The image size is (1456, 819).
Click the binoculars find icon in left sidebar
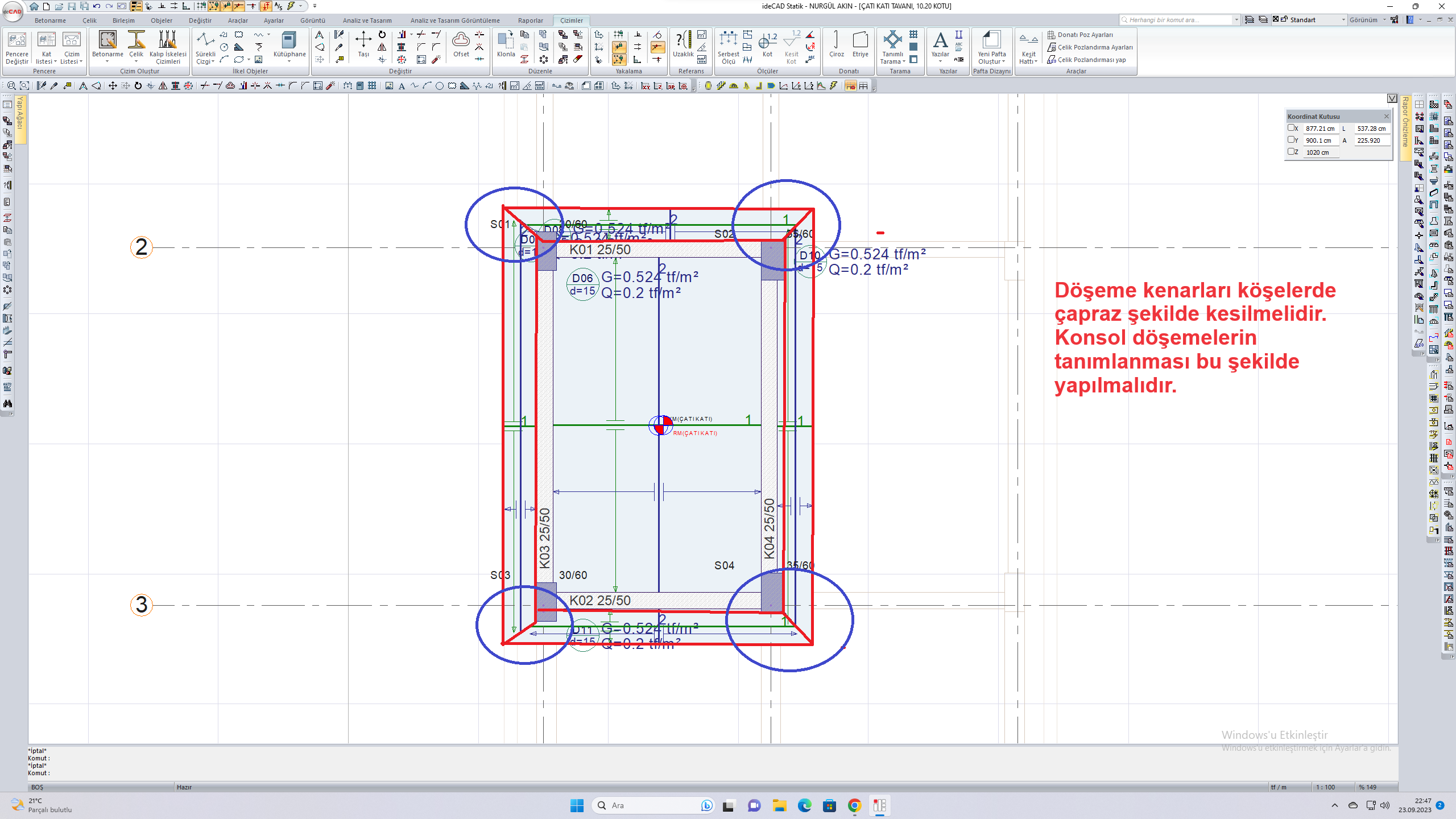point(7,404)
